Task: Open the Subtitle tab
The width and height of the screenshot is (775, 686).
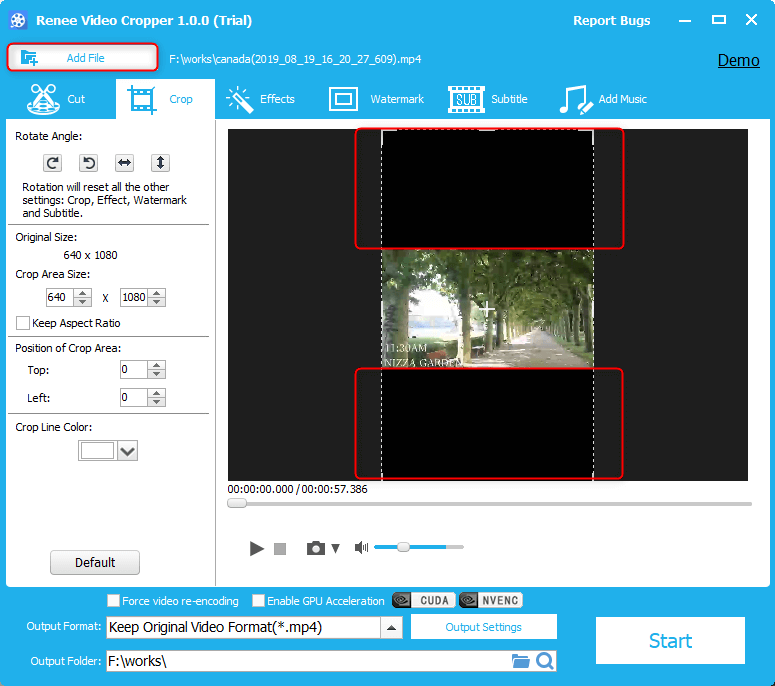Action: point(488,99)
